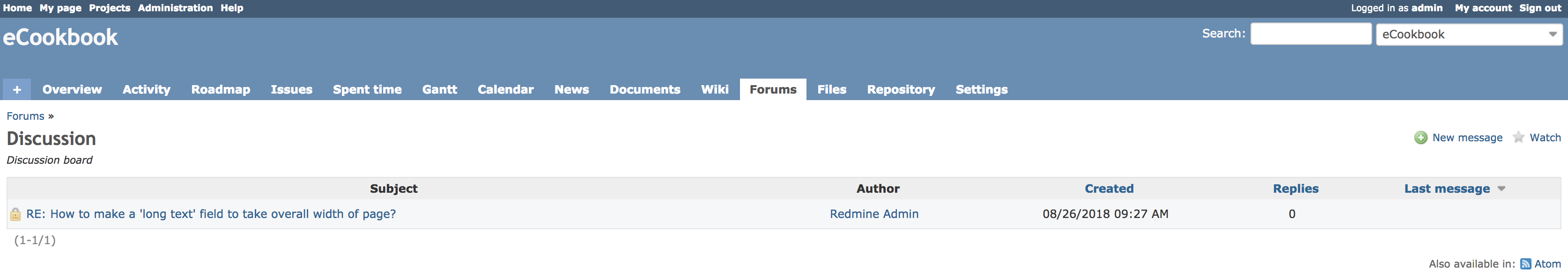Viewport: 1568px width, 276px height.
Task: Click the Subject column header
Action: (x=393, y=189)
